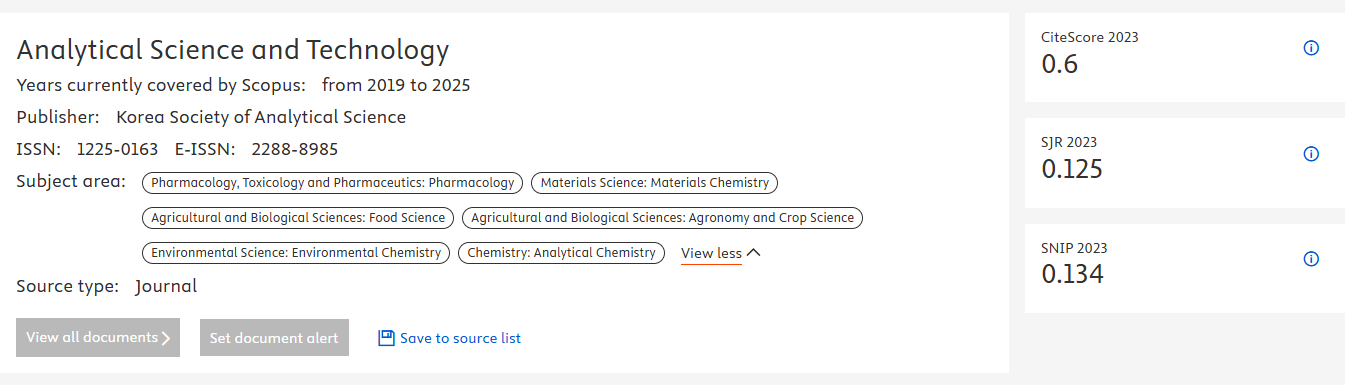Click the Agronomy and Crop Science tag
Image resolution: width=1345 pixels, height=385 pixels.
tap(663, 217)
